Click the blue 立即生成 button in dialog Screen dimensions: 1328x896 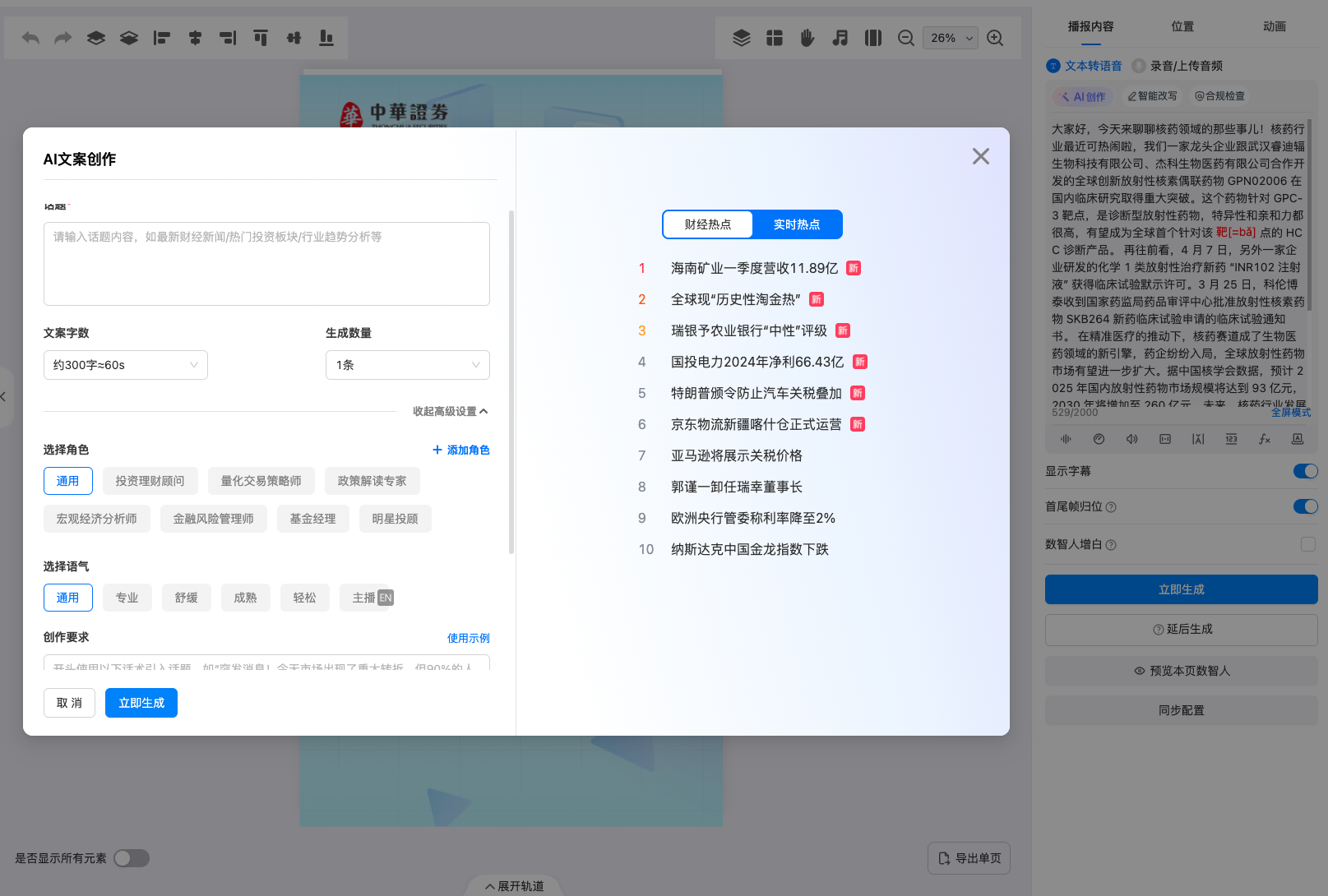point(141,703)
